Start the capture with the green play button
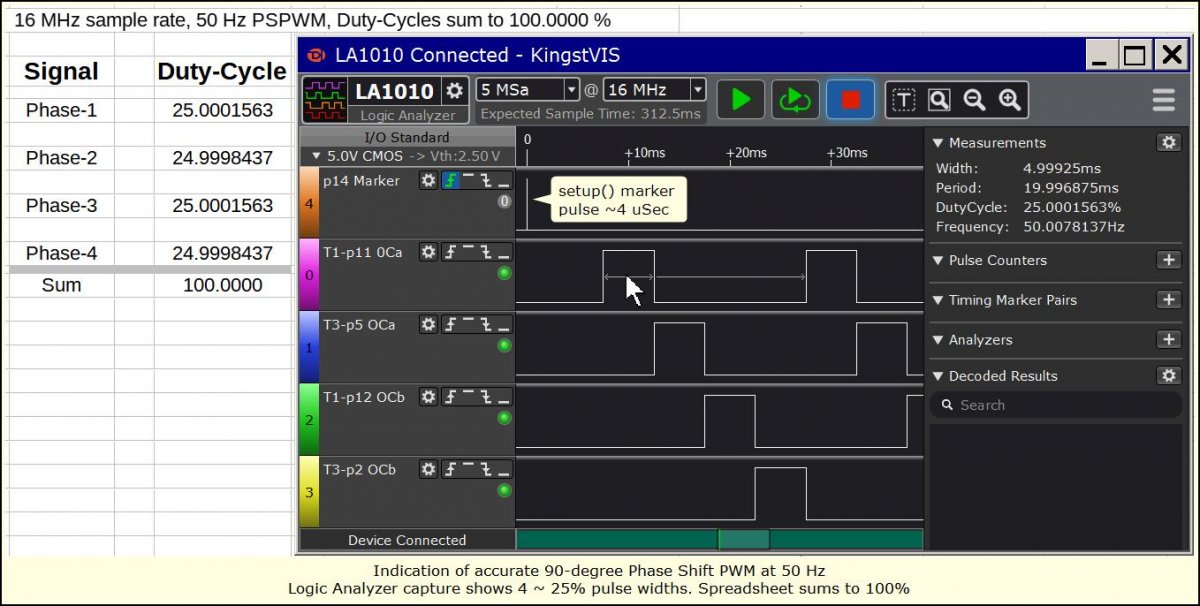 tap(741, 99)
